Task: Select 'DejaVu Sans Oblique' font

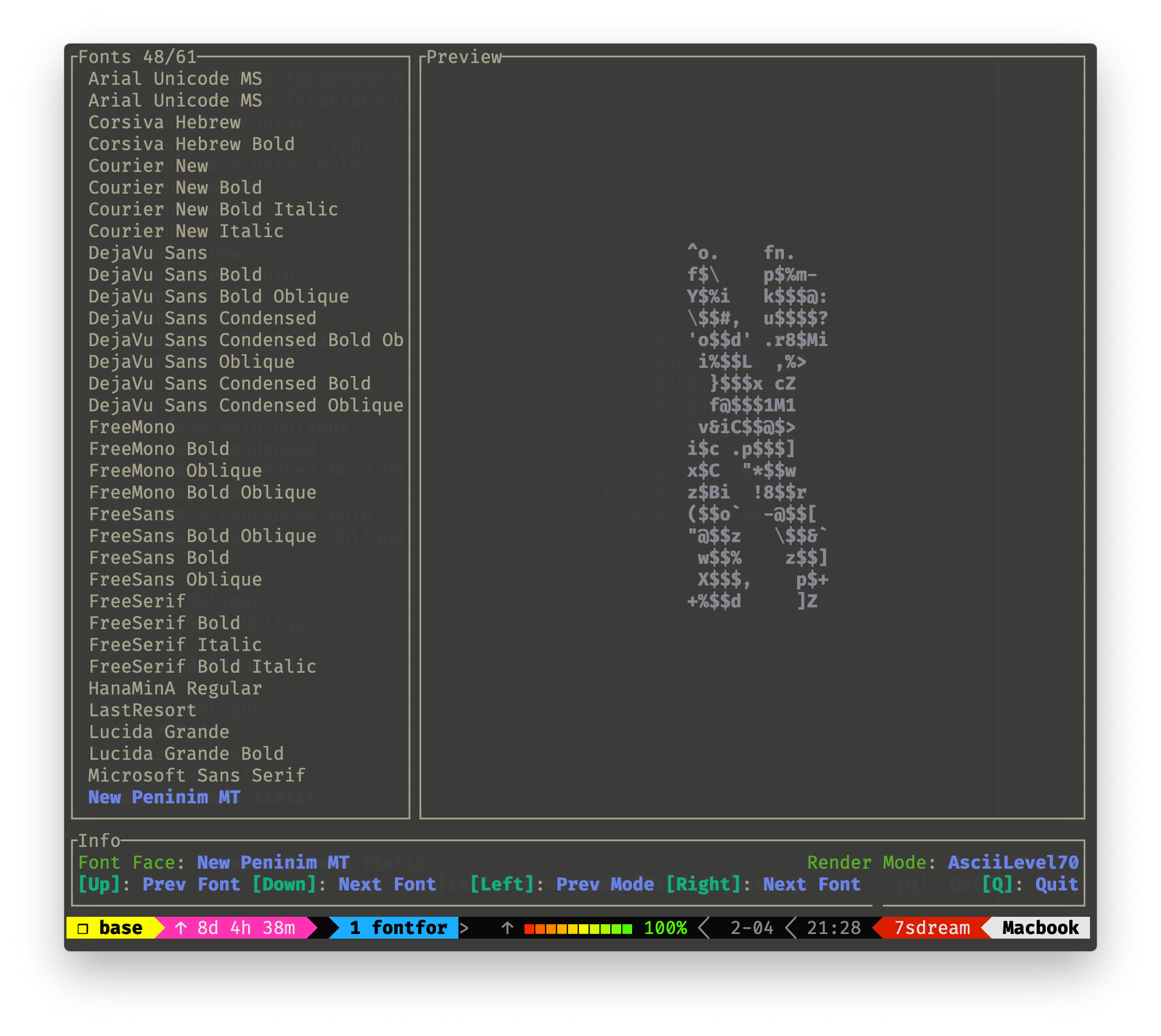Action: pos(191,362)
